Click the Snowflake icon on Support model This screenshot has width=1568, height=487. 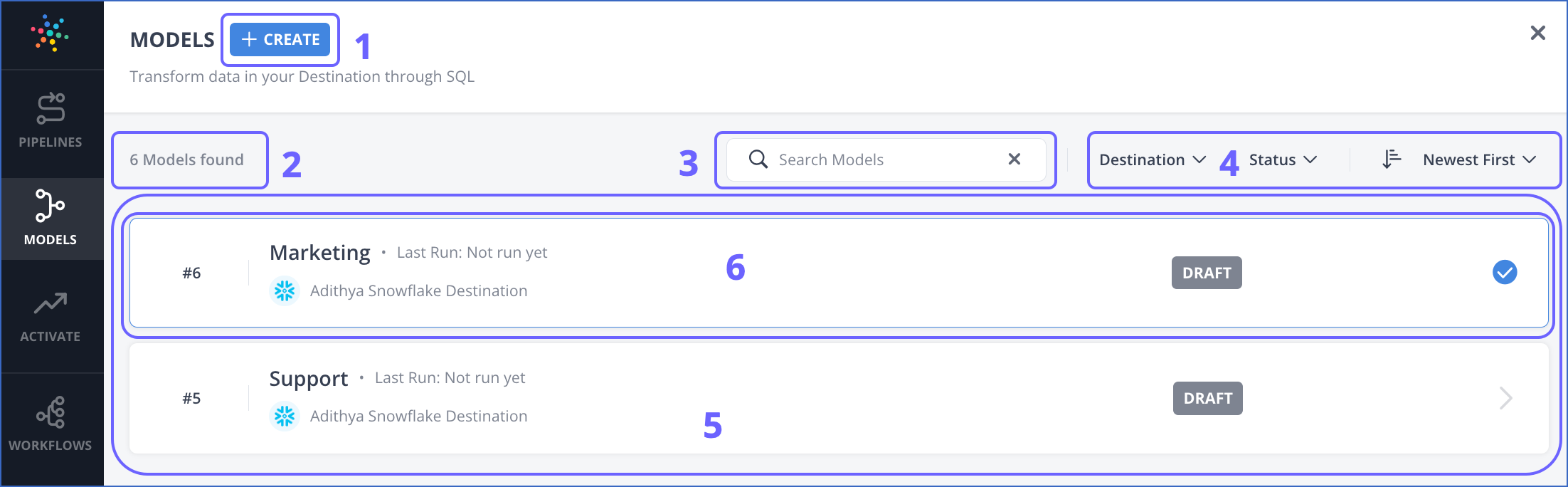pos(284,416)
